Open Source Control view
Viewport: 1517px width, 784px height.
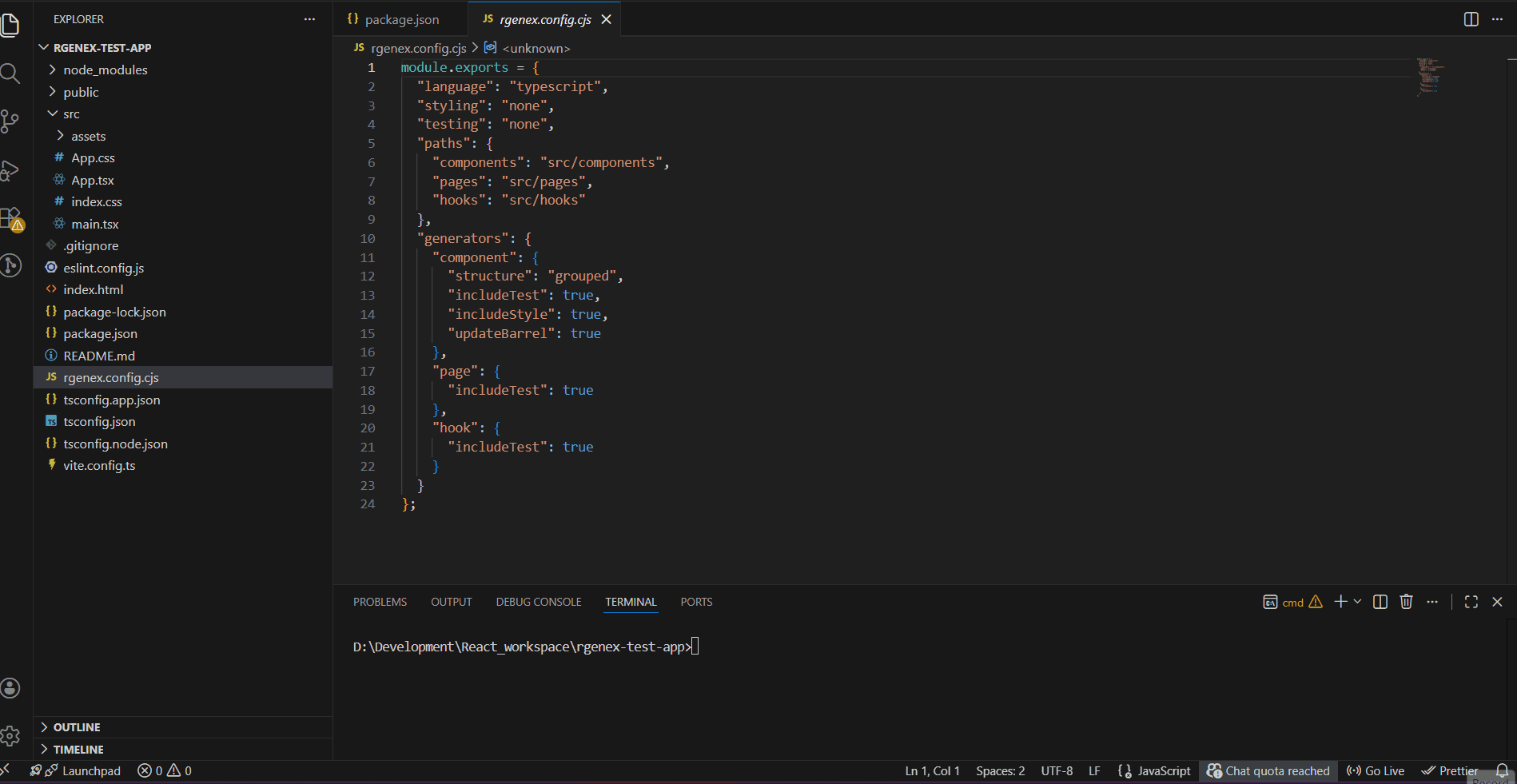pos(10,121)
